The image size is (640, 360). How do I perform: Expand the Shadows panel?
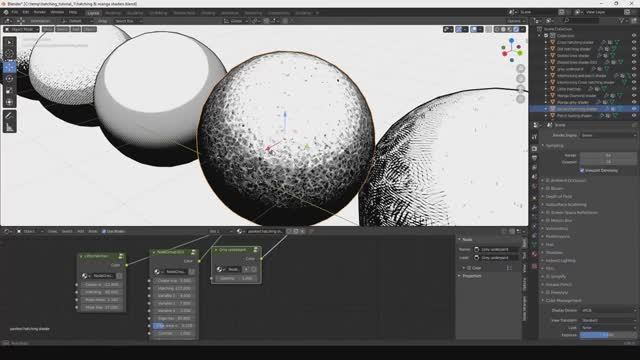tap(554, 253)
